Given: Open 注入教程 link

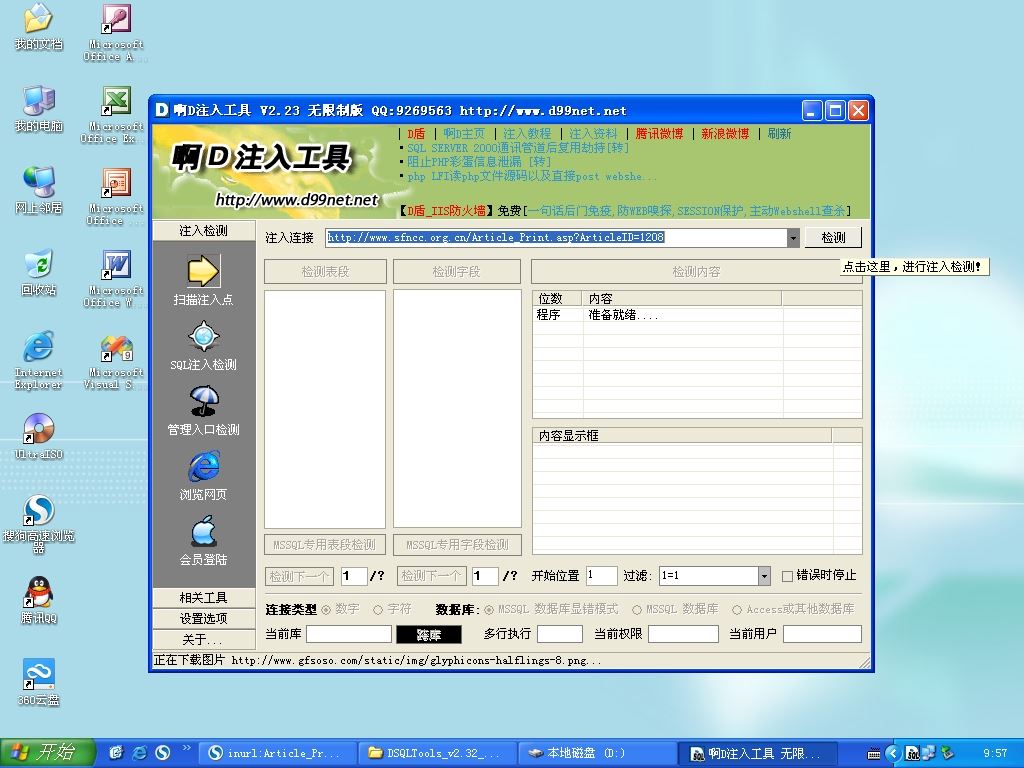Looking at the screenshot, I should point(527,134).
